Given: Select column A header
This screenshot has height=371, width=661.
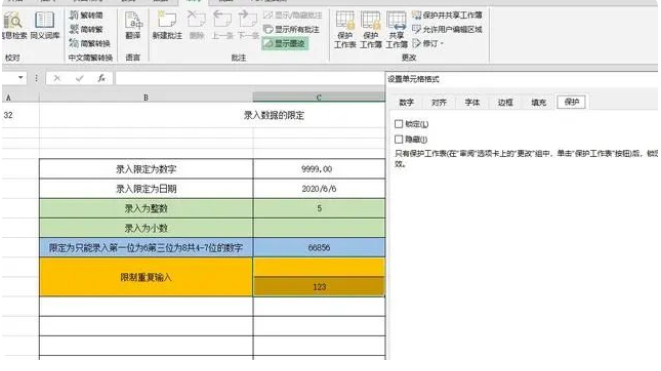Looking at the screenshot, I should point(21,98).
